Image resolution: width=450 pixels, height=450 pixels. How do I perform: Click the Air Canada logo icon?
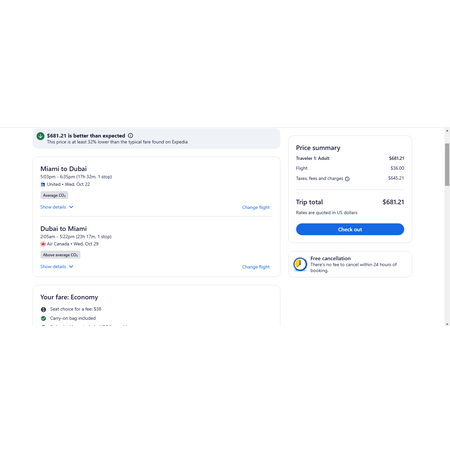coord(43,244)
